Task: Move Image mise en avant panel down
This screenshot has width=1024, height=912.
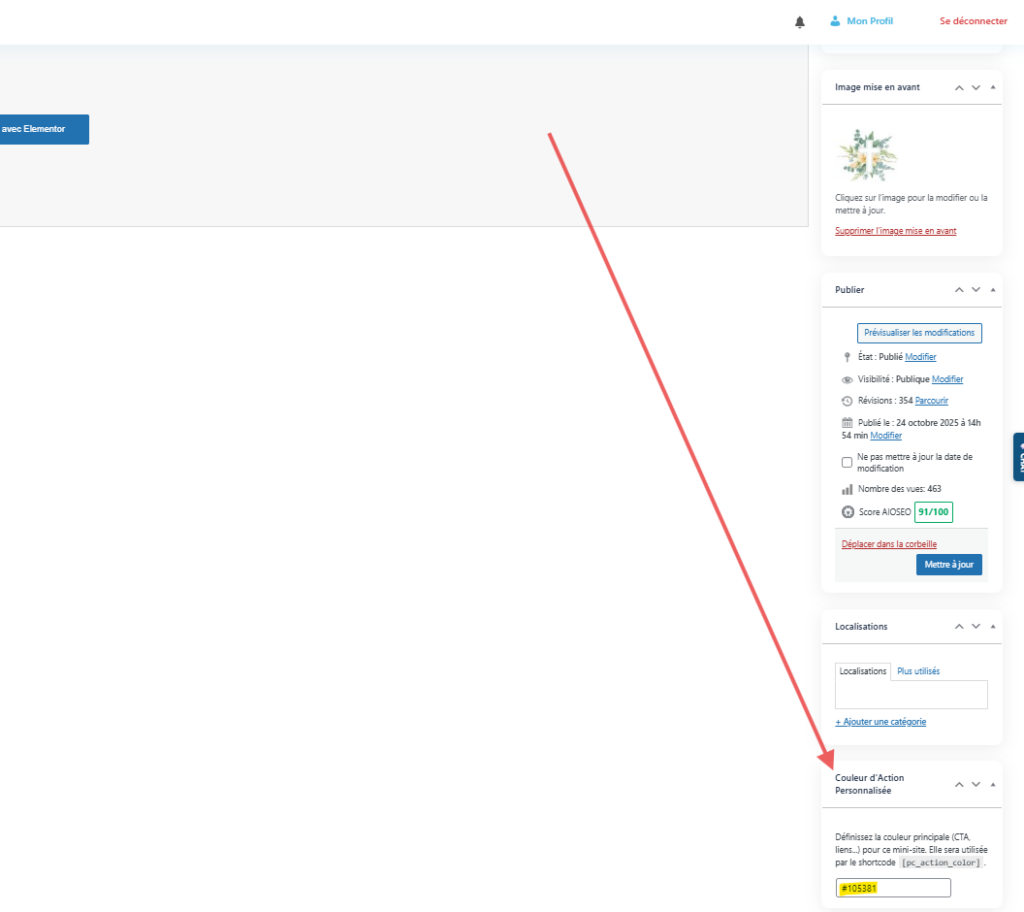Action: (x=976, y=88)
